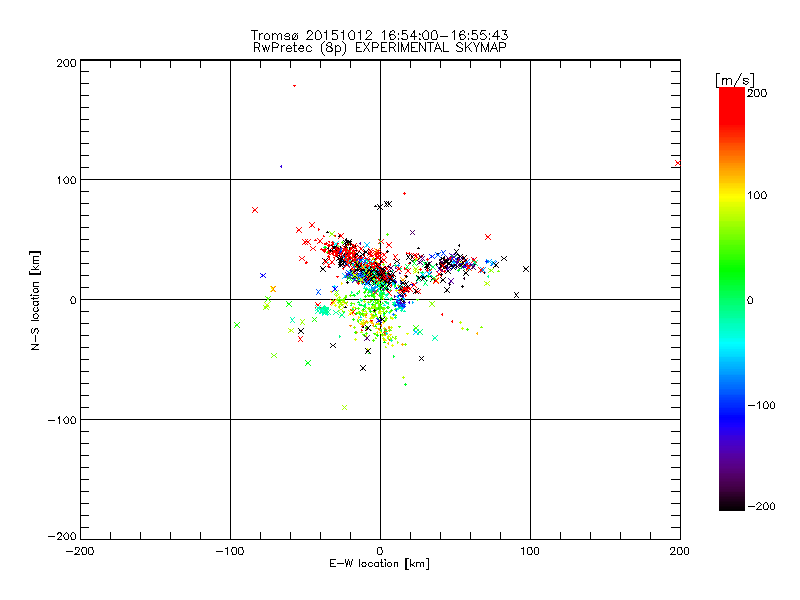Click the Tromsø date and time title
The height and width of the screenshot is (600, 800).
(380, 35)
